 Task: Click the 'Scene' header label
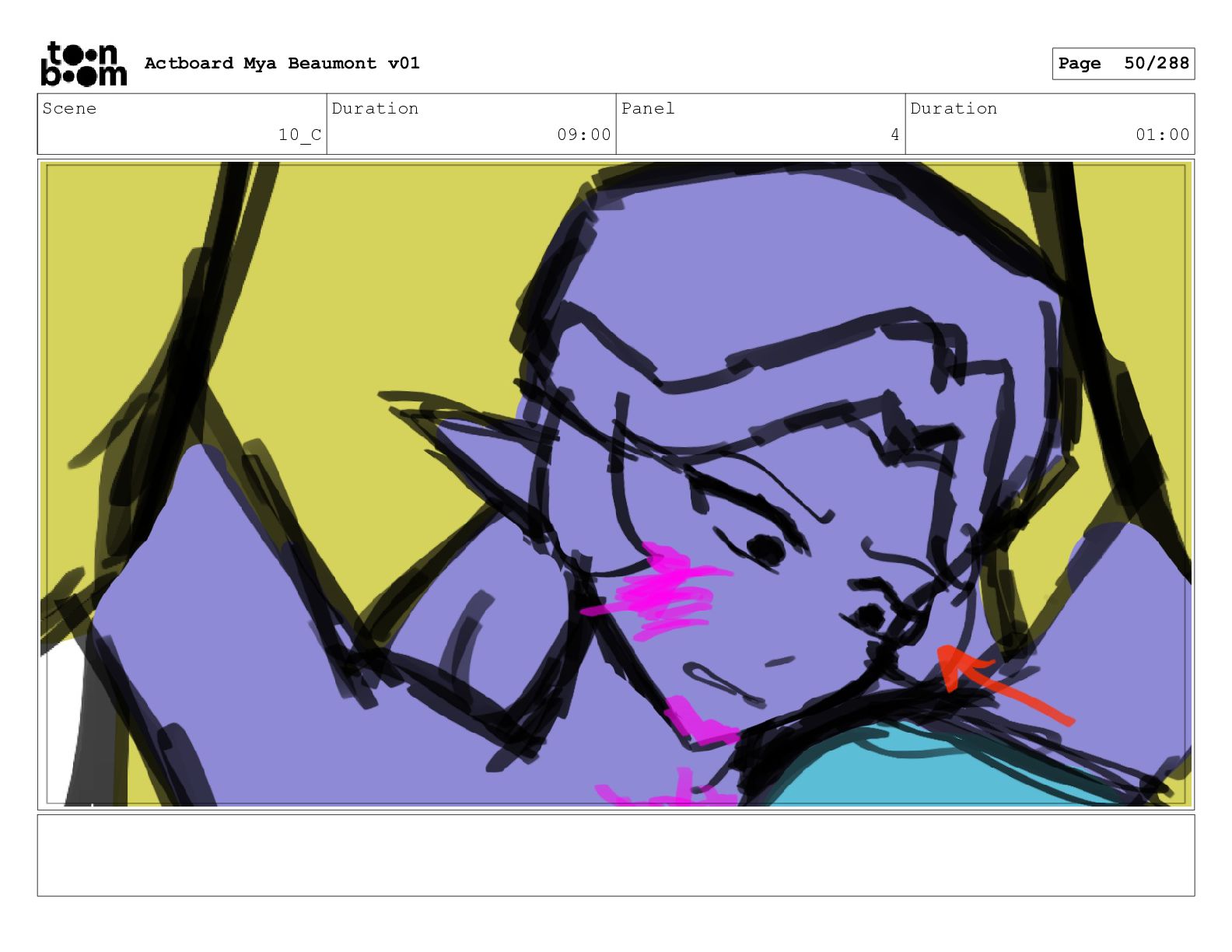click(x=69, y=108)
